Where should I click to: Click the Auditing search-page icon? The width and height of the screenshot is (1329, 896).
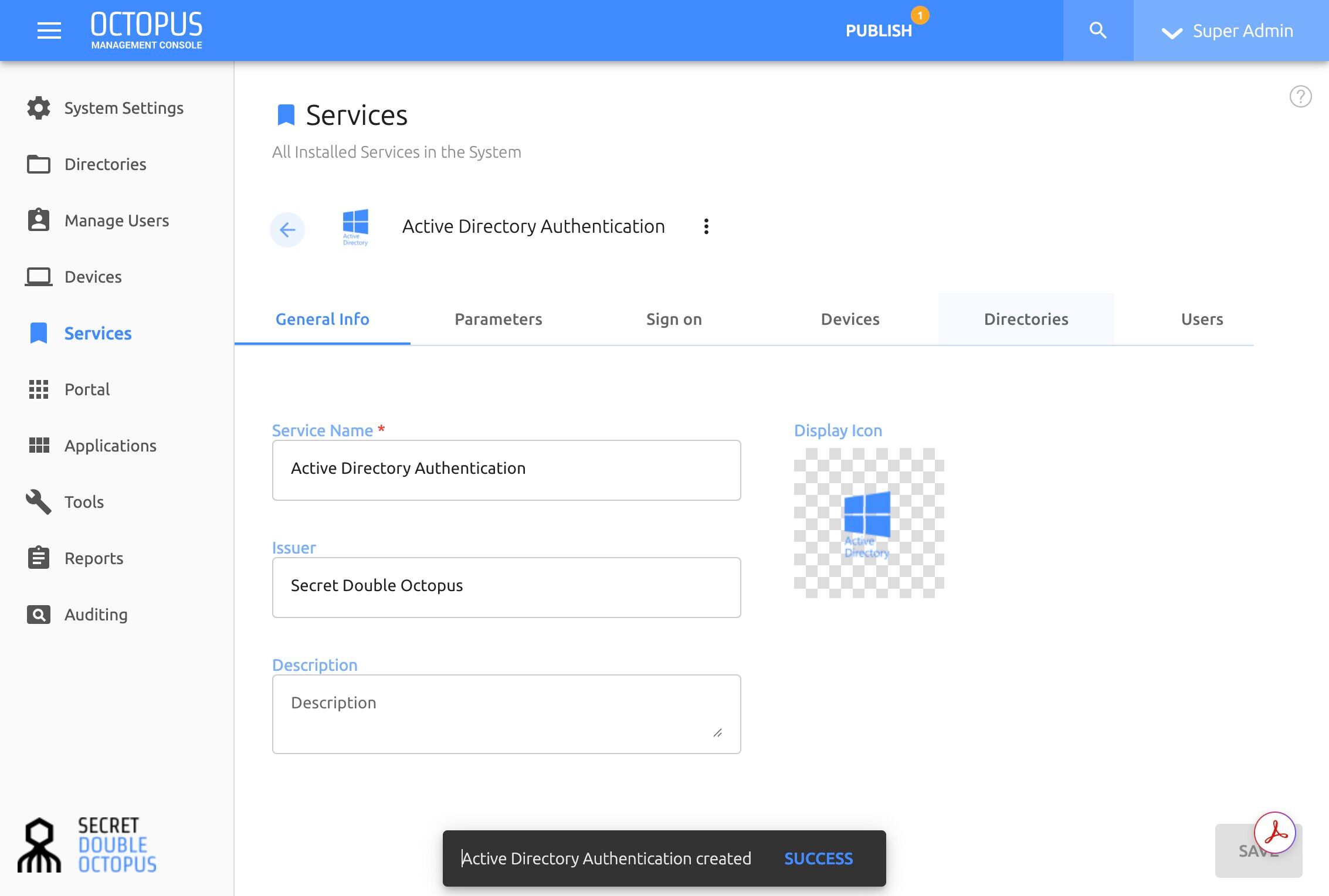point(39,615)
